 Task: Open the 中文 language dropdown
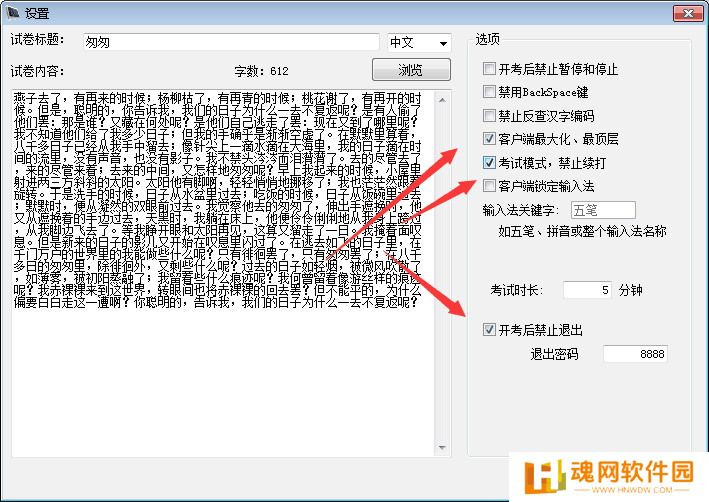[419, 43]
